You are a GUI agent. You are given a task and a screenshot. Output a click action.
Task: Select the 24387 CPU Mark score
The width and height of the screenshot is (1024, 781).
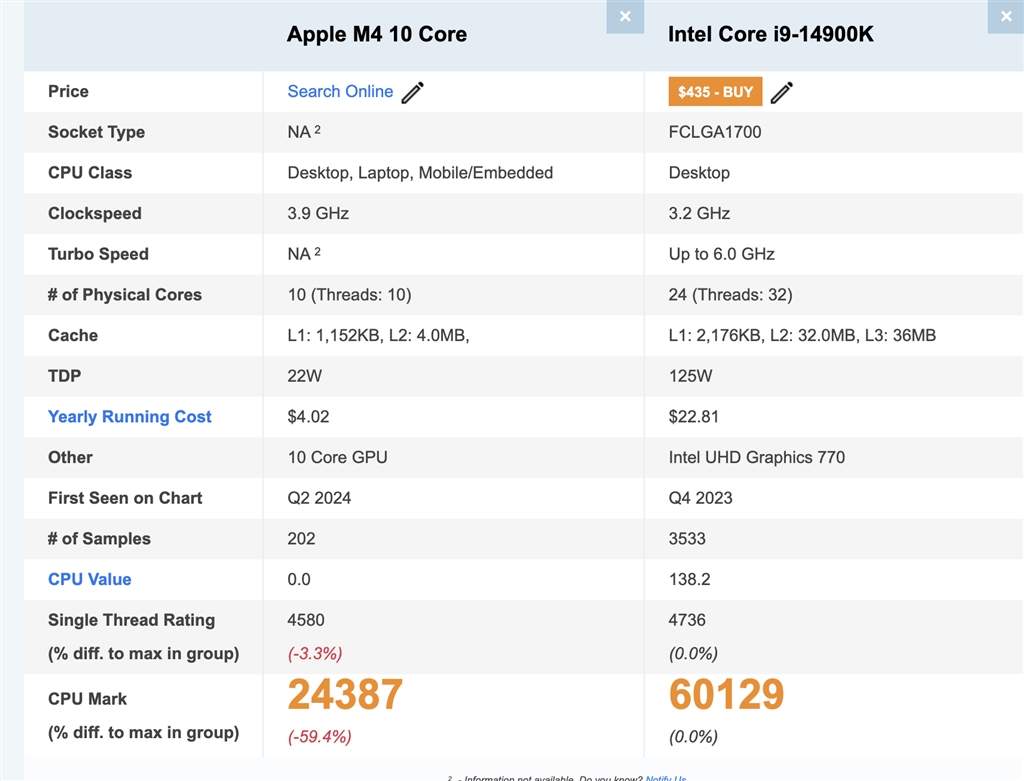click(x=345, y=694)
